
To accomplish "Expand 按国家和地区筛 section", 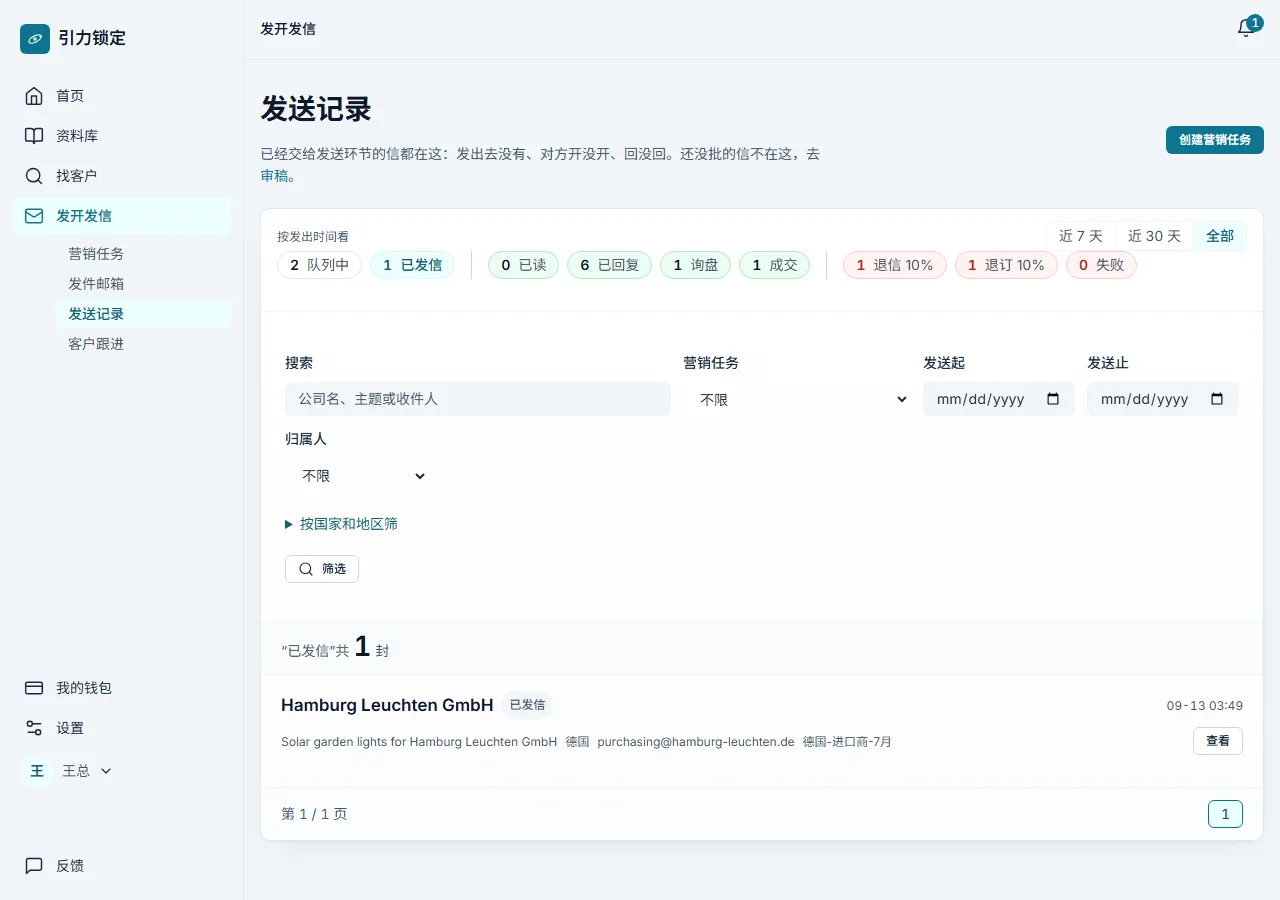I will [x=342, y=524].
